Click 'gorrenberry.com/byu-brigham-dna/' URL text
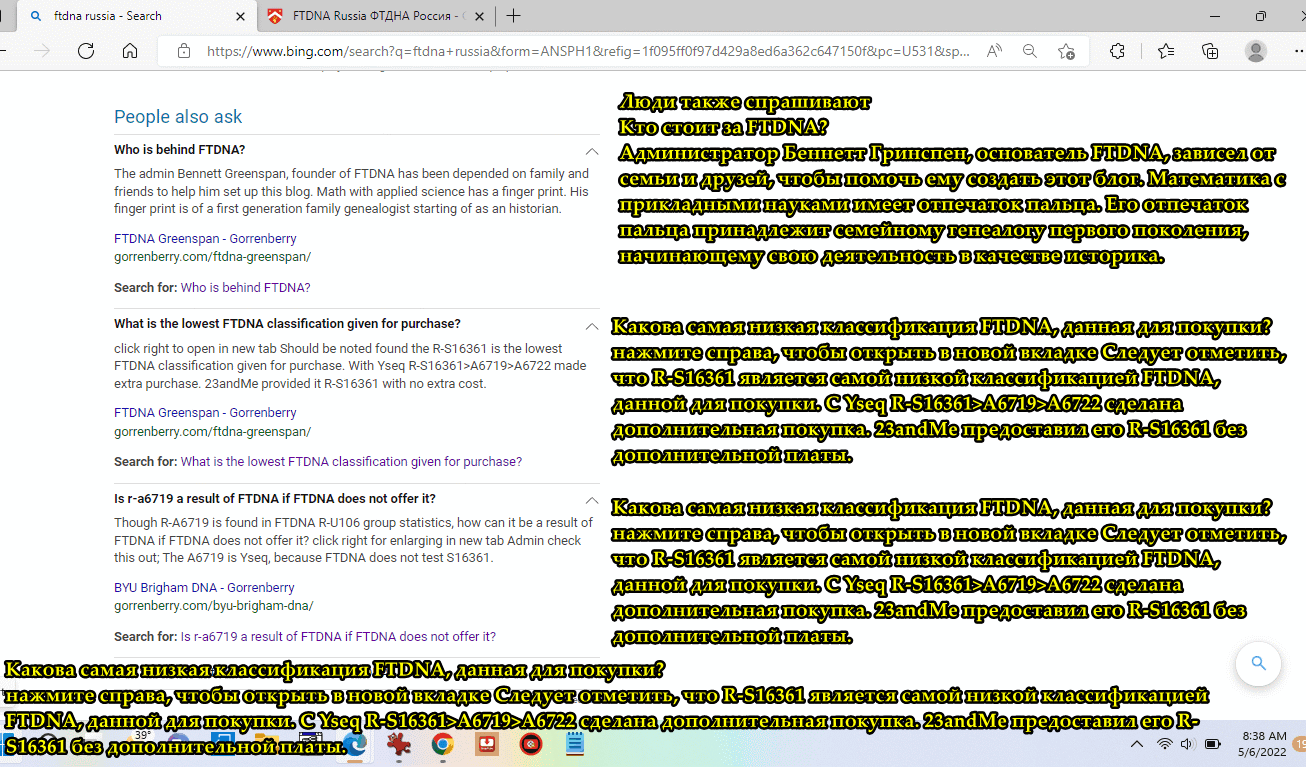Screen dimensions: 1306x767 pyautogui.click(x=214, y=606)
